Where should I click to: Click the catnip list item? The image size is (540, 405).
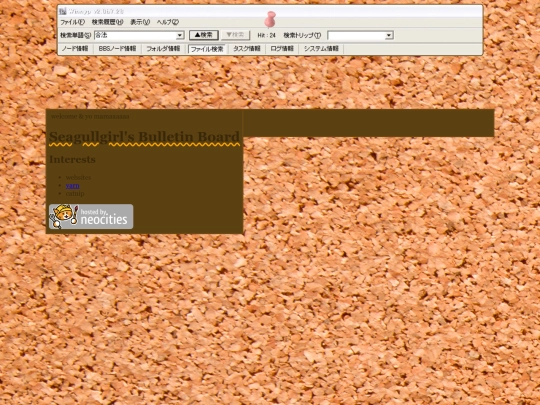click(75, 194)
